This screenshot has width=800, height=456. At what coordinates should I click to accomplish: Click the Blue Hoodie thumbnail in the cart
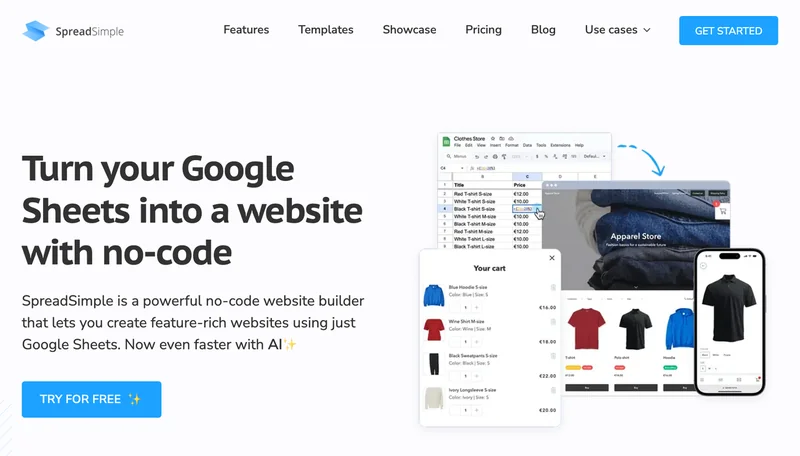pyautogui.click(x=434, y=296)
